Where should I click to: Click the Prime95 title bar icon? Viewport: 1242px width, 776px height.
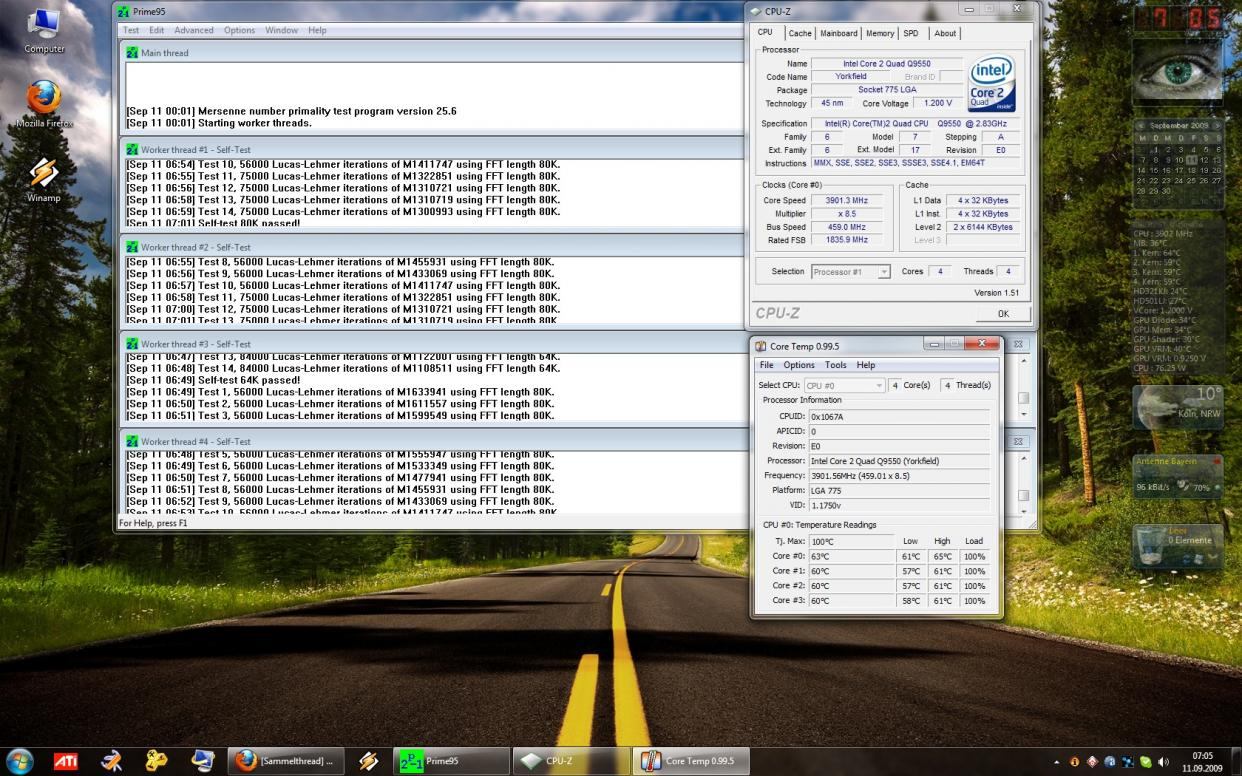(124, 11)
